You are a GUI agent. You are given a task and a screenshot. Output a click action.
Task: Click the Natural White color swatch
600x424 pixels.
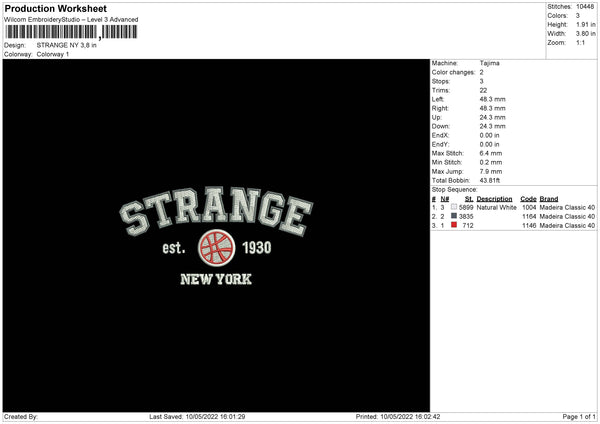point(454,207)
